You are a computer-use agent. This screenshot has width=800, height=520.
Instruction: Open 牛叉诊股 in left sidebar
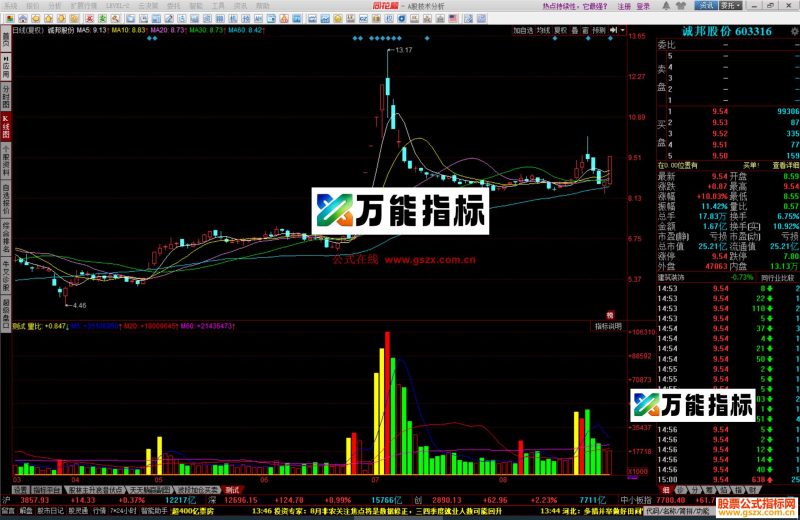(x=6, y=276)
